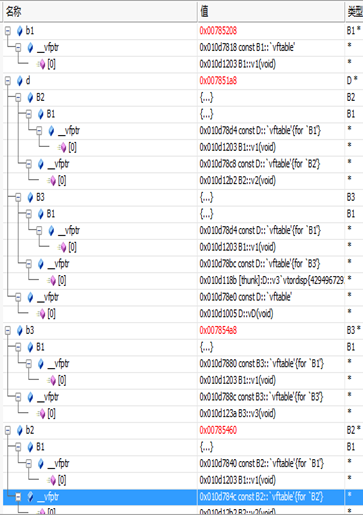Select the B3 base name under d

40,197
